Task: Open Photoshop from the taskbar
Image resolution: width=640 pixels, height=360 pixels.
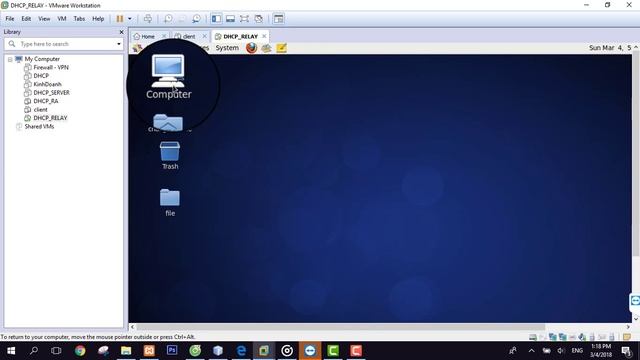Action: point(172,351)
